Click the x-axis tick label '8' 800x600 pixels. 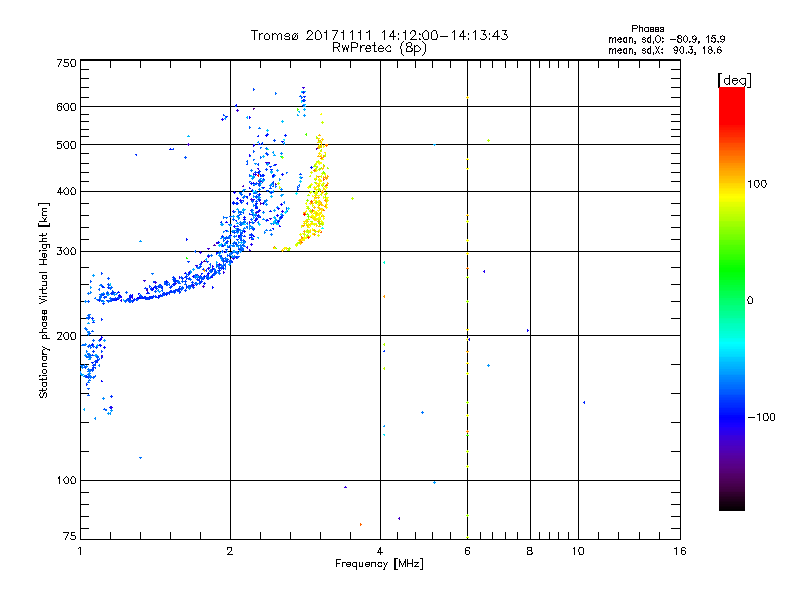coord(530,551)
